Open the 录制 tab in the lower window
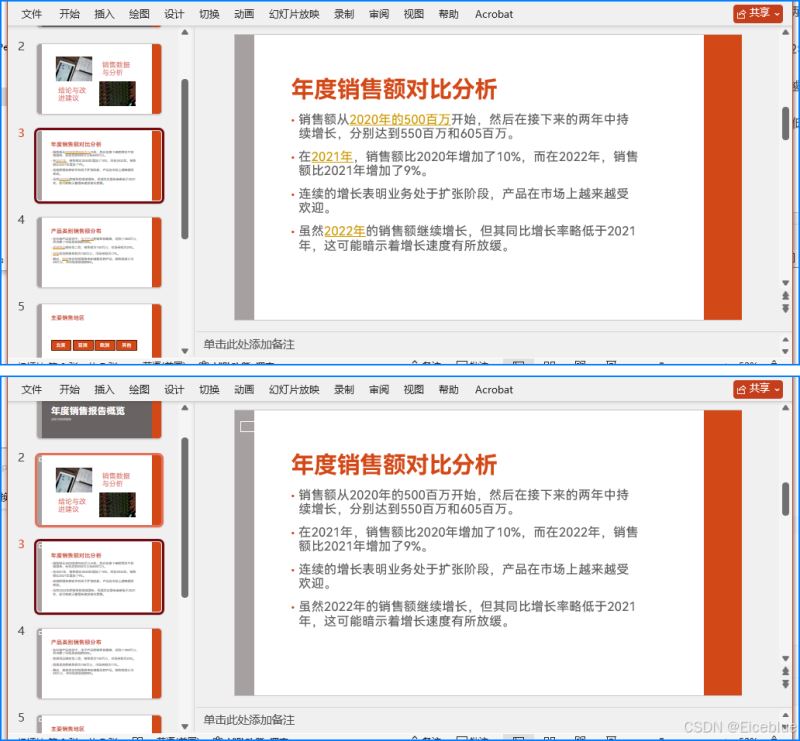 [344, 390]
